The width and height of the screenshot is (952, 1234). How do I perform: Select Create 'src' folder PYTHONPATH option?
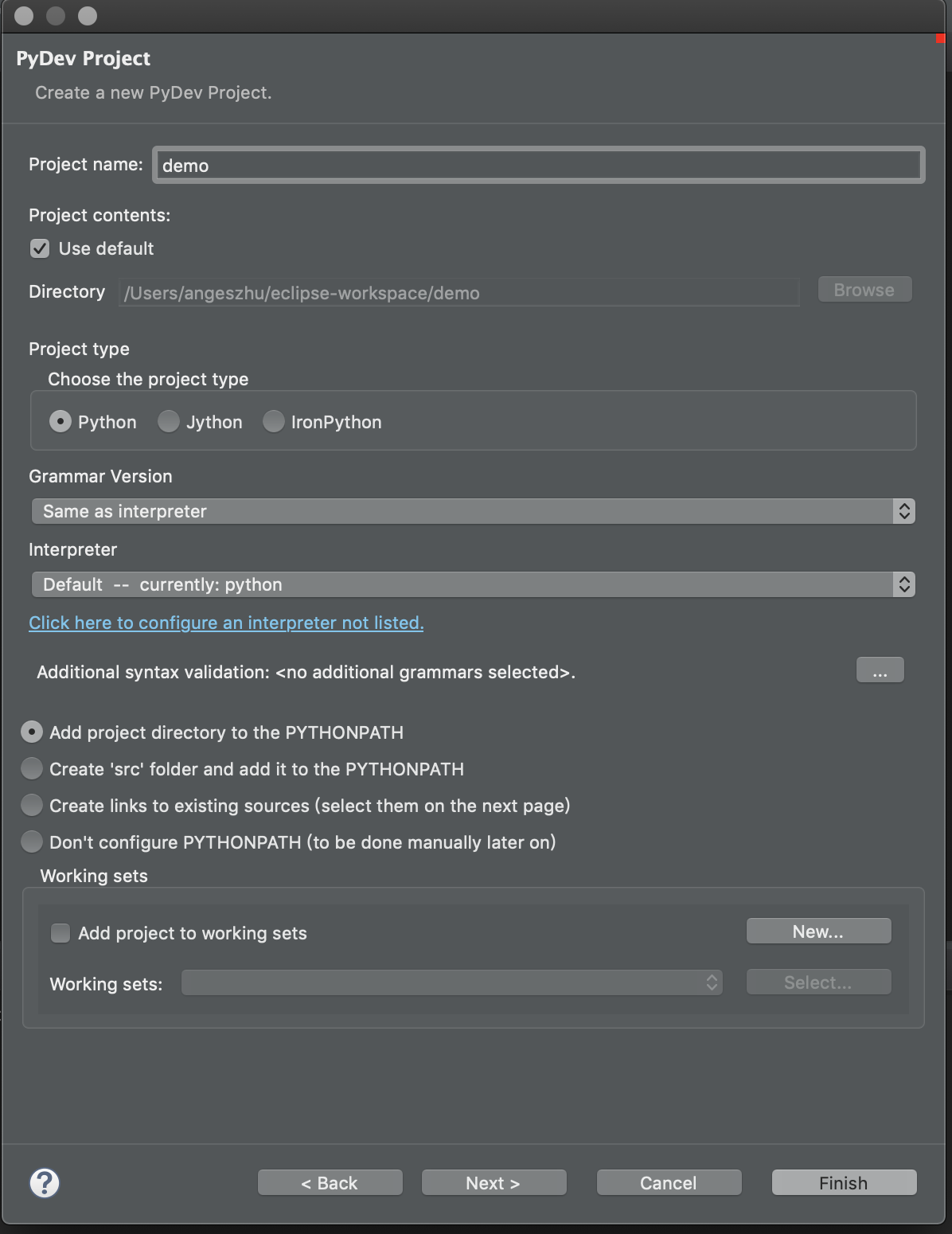coord(32,769)
